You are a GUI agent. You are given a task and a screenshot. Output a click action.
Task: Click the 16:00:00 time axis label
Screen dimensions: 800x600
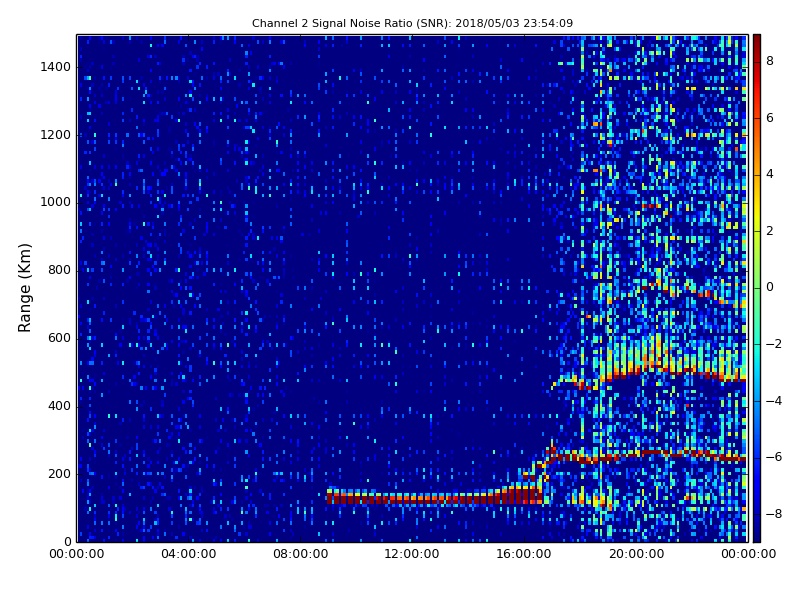tap(524, 554)
